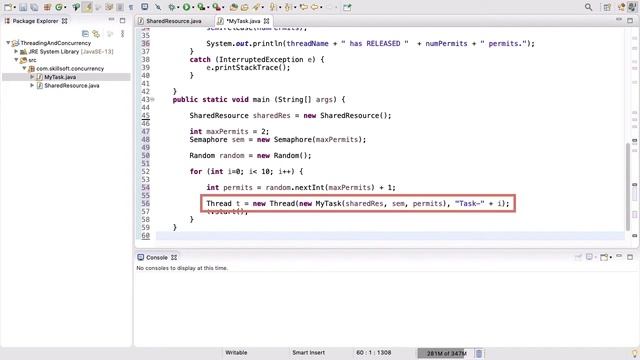Viewport: 640px width, 360px height.
Task: Select MyTask.java in Package Explorer
Action: (x=60, y=77)
